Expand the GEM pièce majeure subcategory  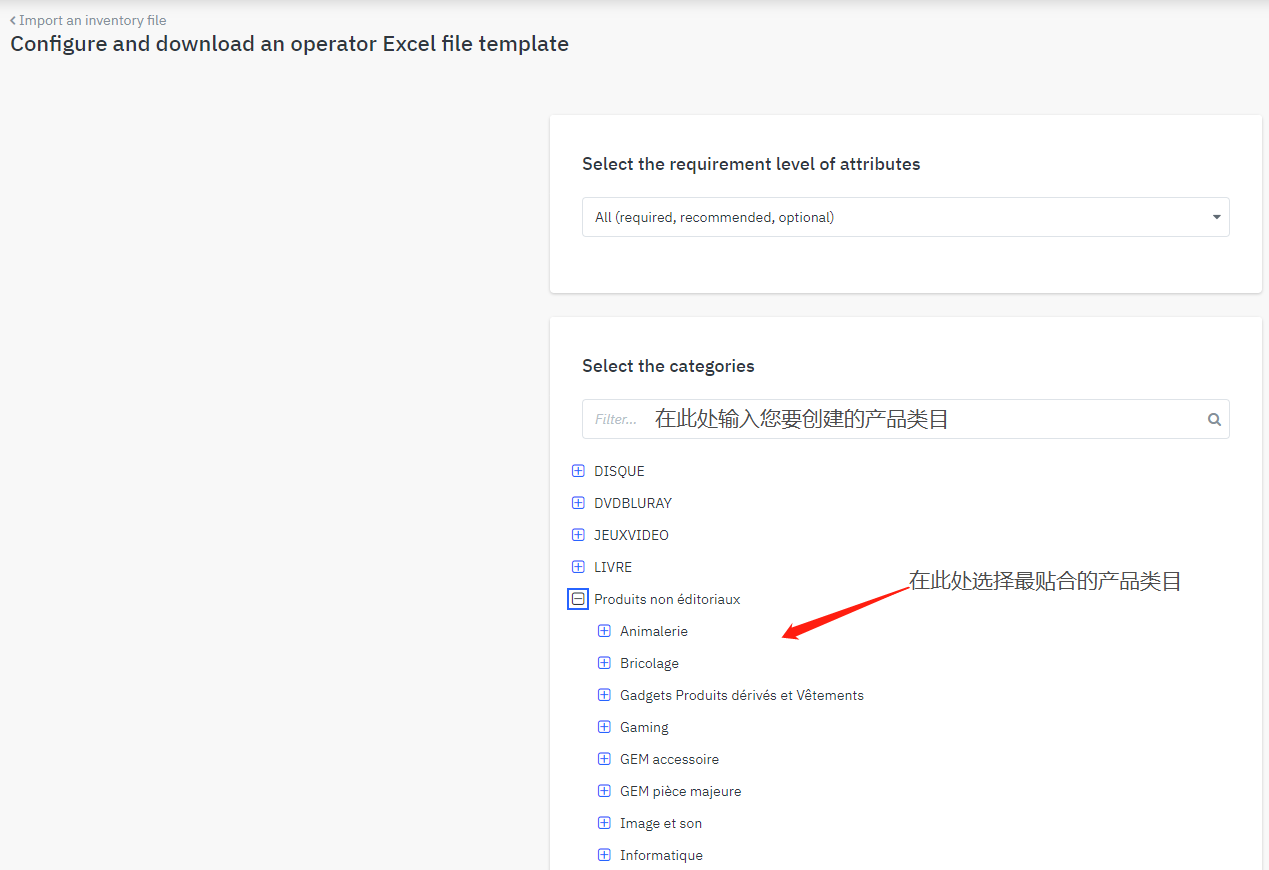point(604,791)
